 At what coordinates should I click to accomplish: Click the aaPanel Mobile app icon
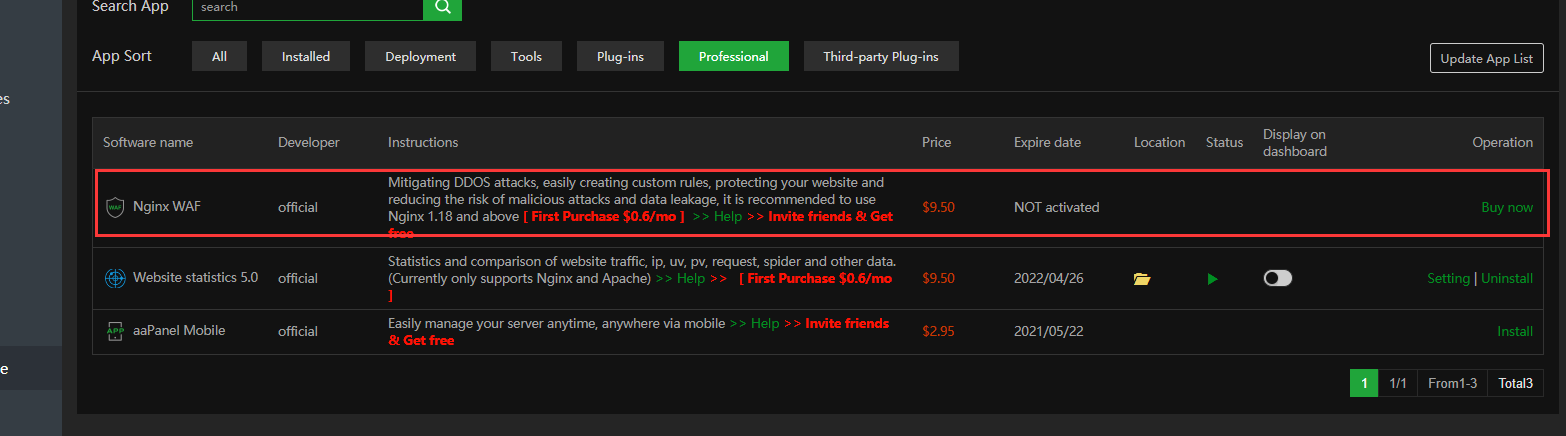point(115,331)
